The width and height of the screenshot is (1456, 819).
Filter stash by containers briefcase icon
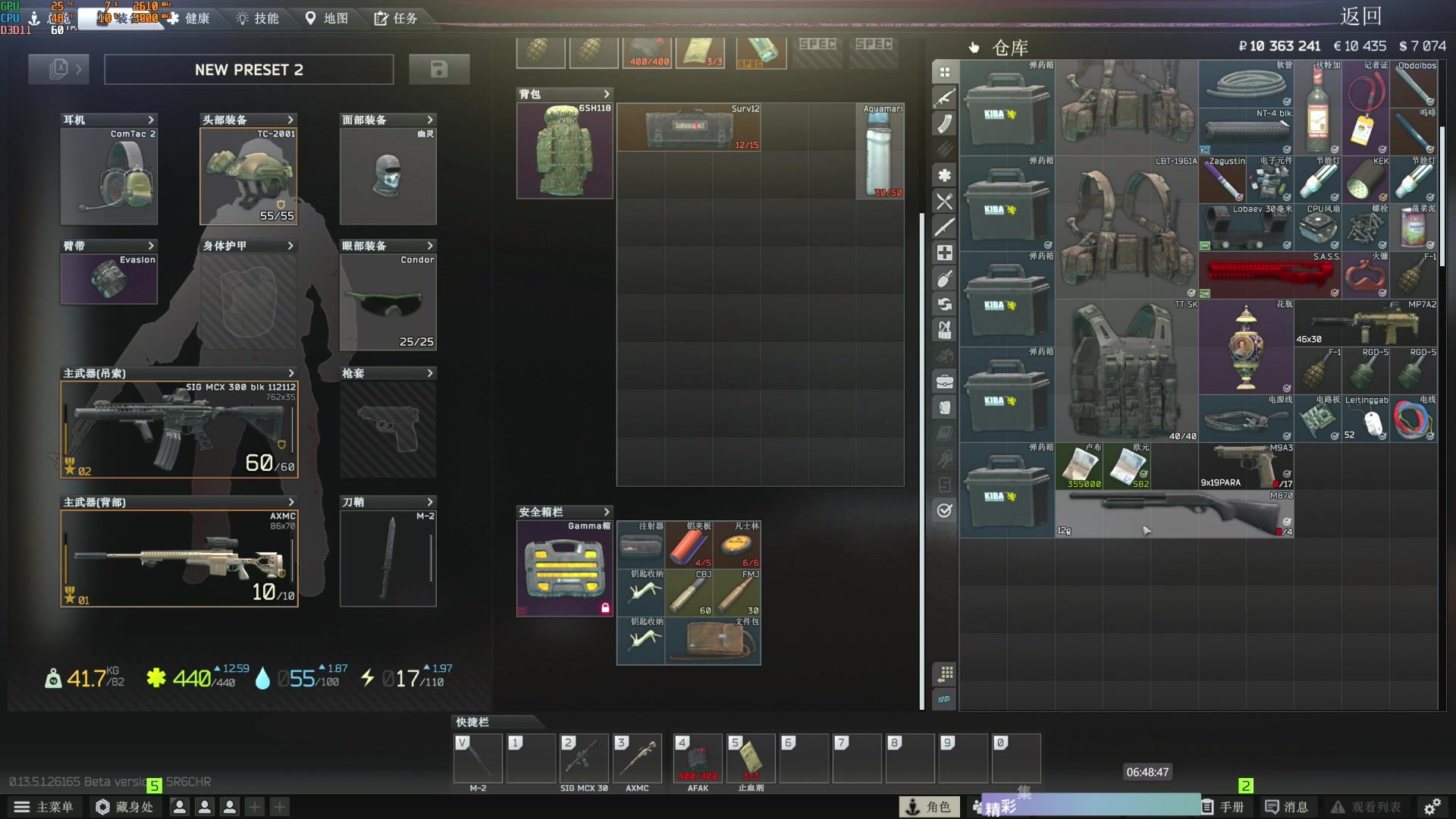point(944,381)
